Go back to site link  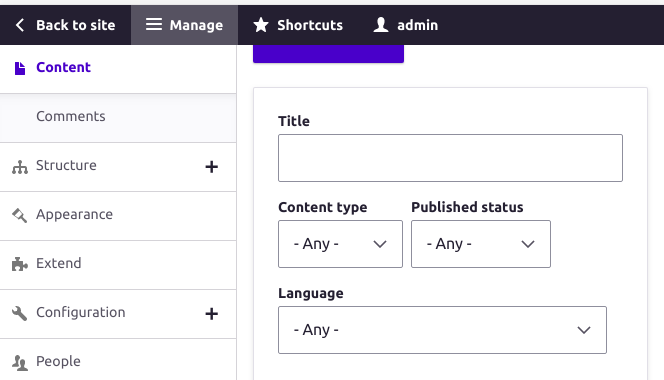pyautogui.click(x=65, y=25)
